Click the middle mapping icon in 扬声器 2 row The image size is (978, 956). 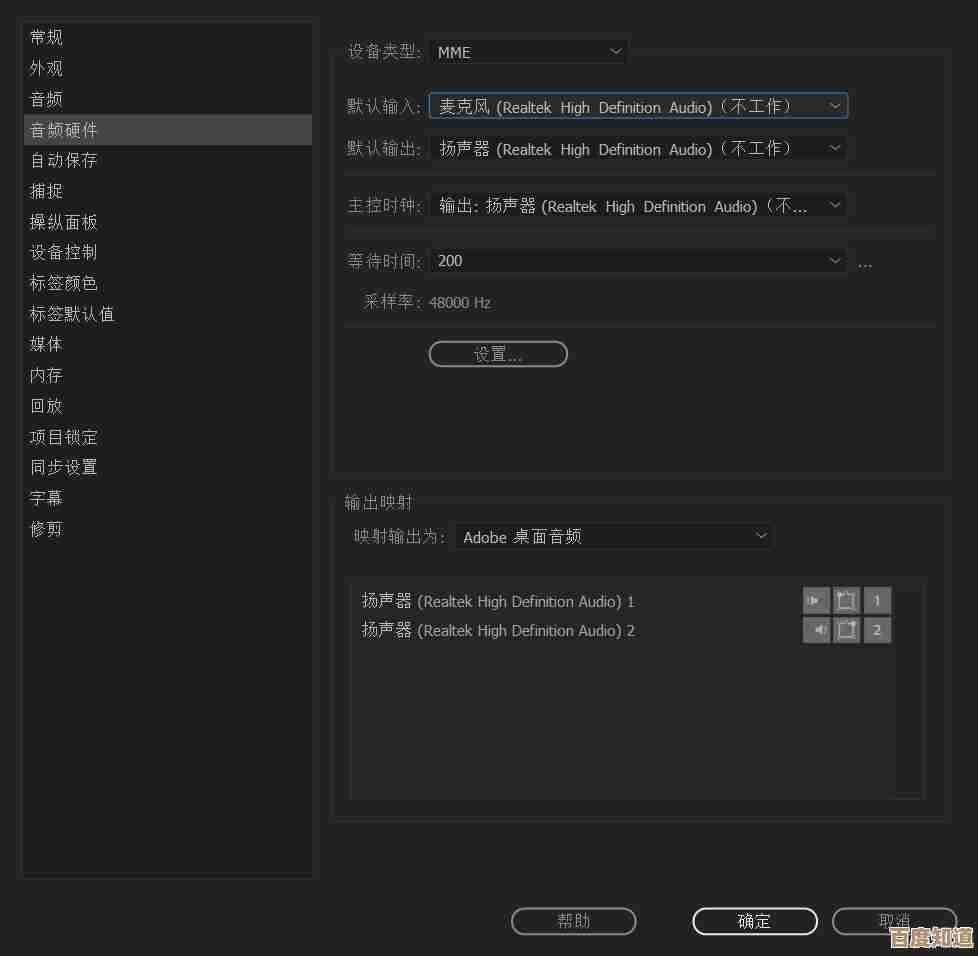coord(846,630)
